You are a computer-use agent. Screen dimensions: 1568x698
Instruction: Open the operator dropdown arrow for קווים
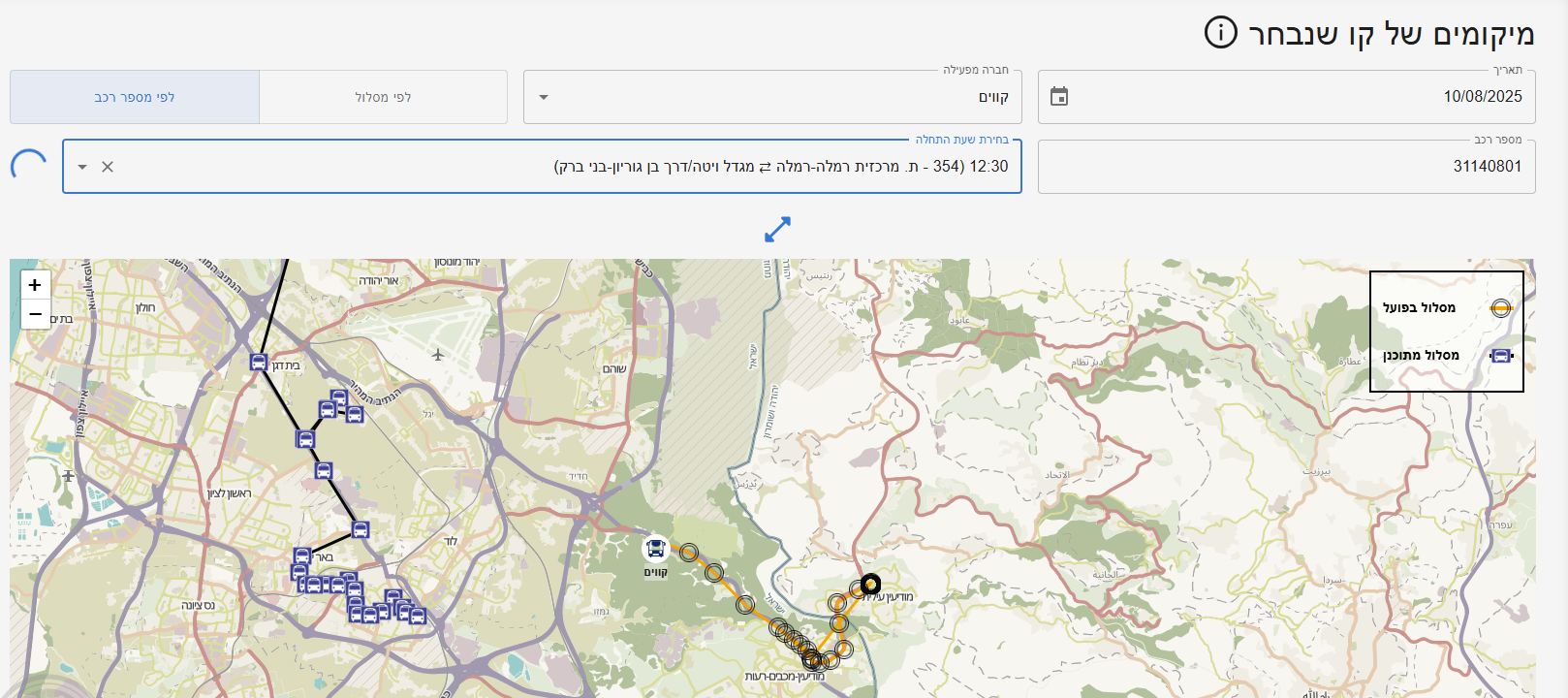tap(544, 97)
